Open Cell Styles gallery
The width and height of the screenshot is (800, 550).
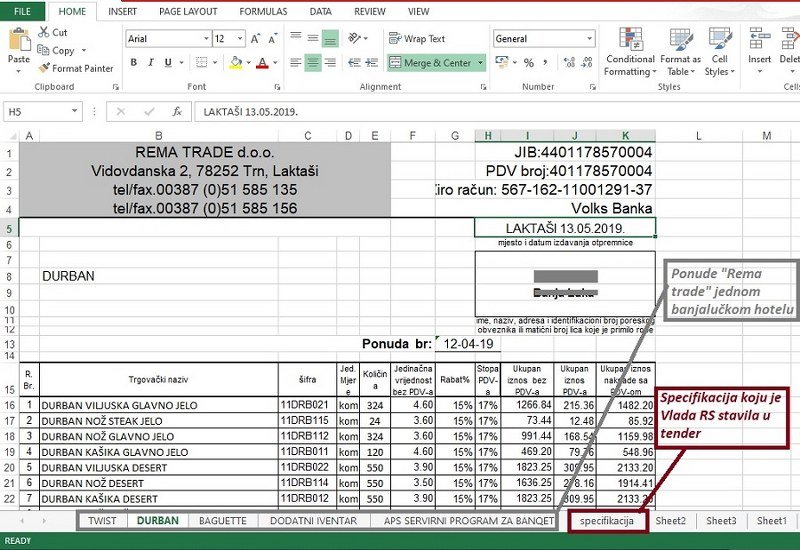(719, 52)
